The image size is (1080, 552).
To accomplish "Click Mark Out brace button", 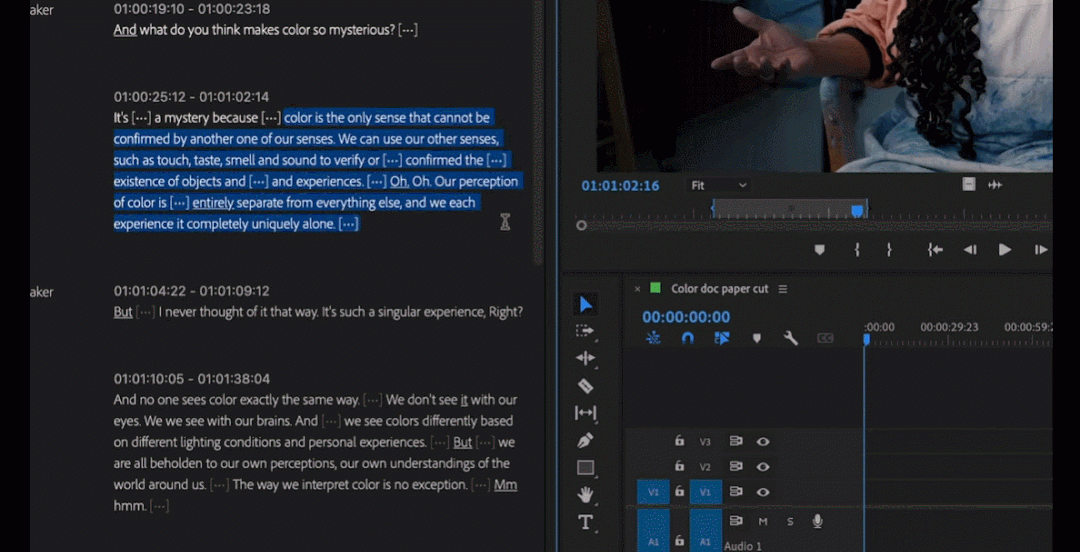I will [x=889, y=249].
